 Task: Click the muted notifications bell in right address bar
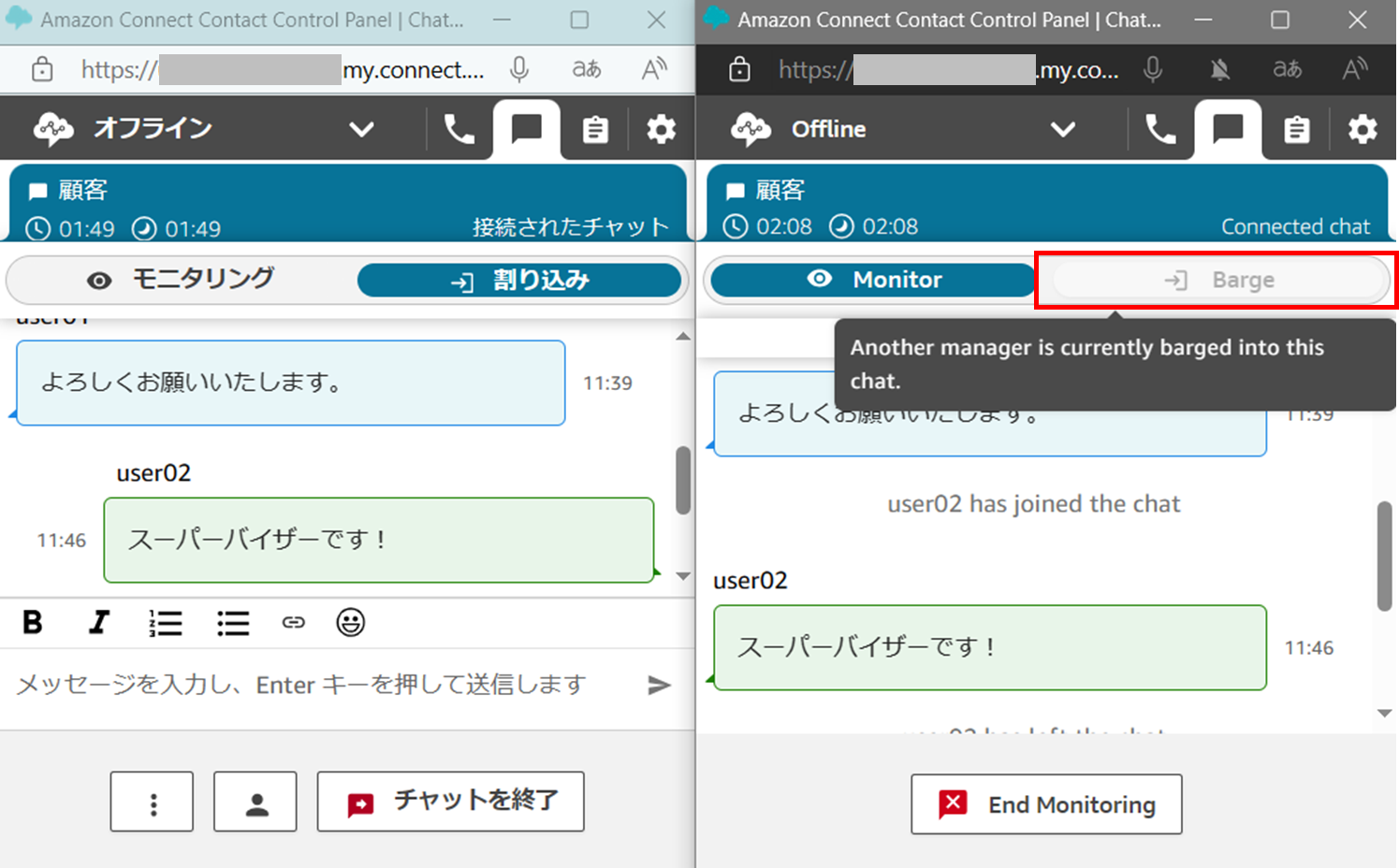pyautogui.click(x=1220, y=69)
